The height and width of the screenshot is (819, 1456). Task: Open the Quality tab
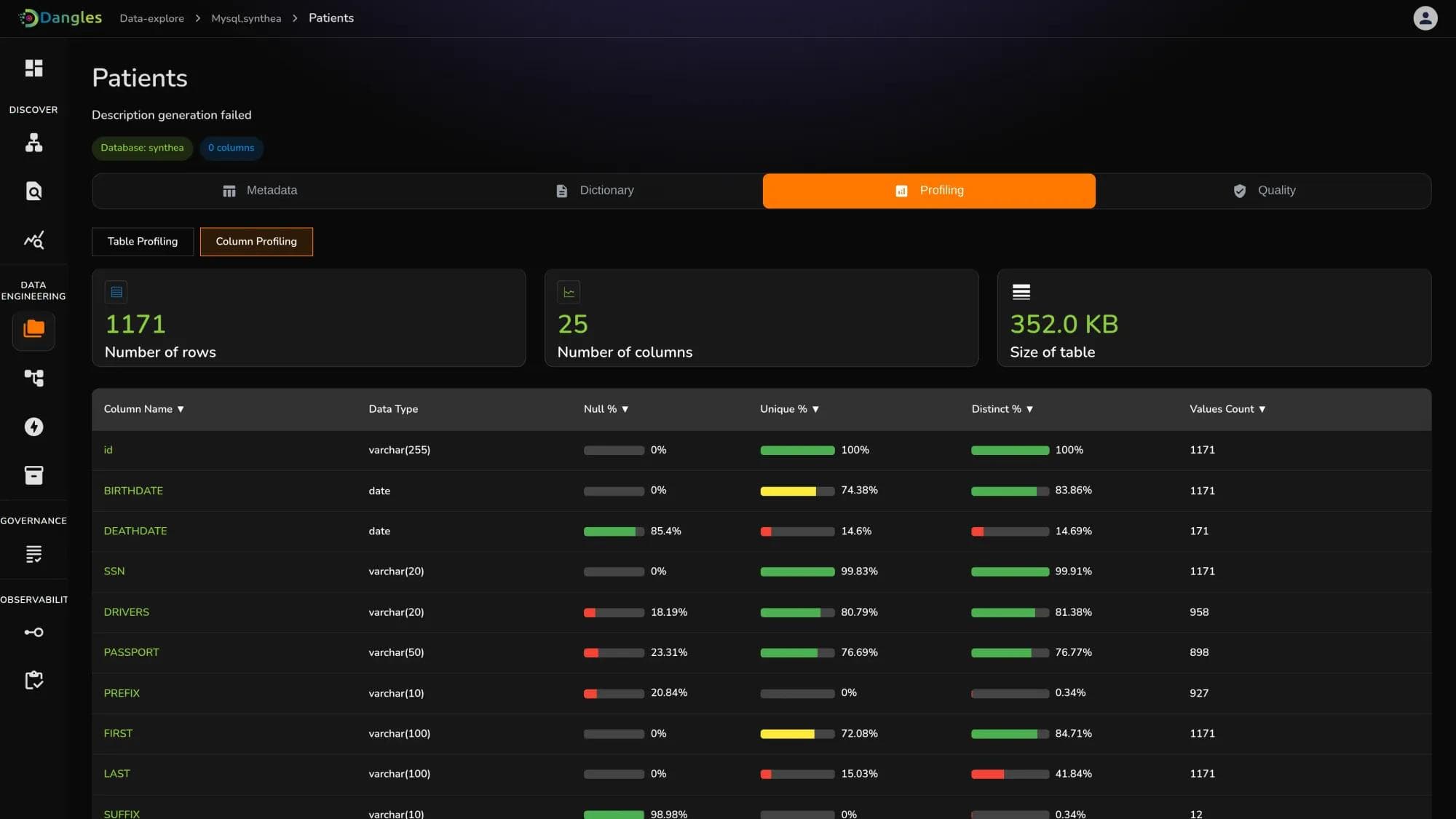tap(1265, 190)
